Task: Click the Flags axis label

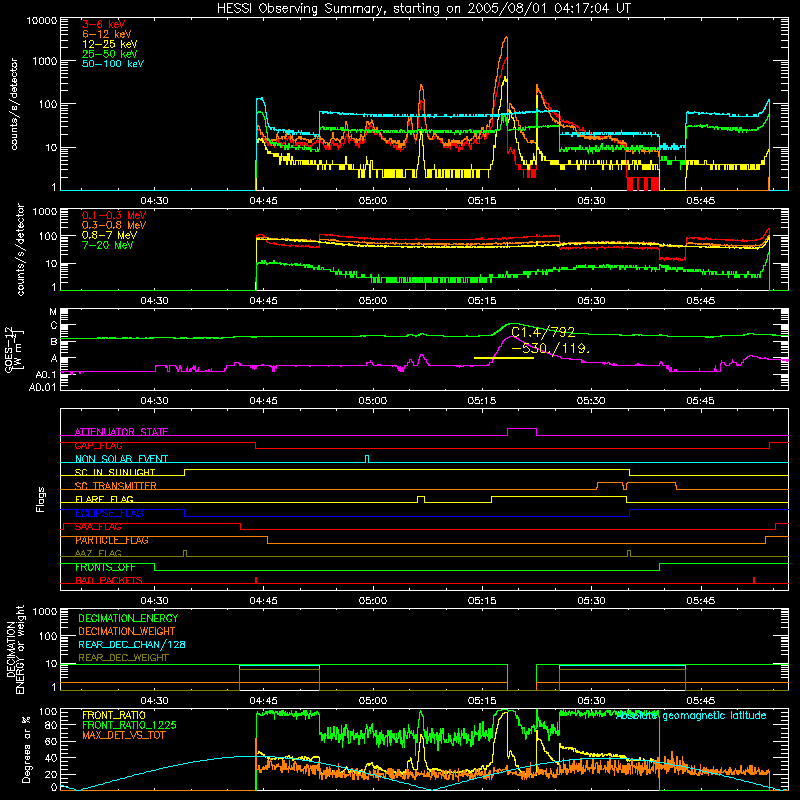Action: 40,499
